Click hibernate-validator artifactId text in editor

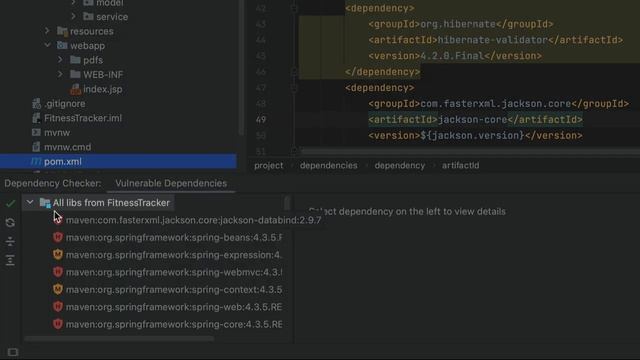tap(492, 40)
